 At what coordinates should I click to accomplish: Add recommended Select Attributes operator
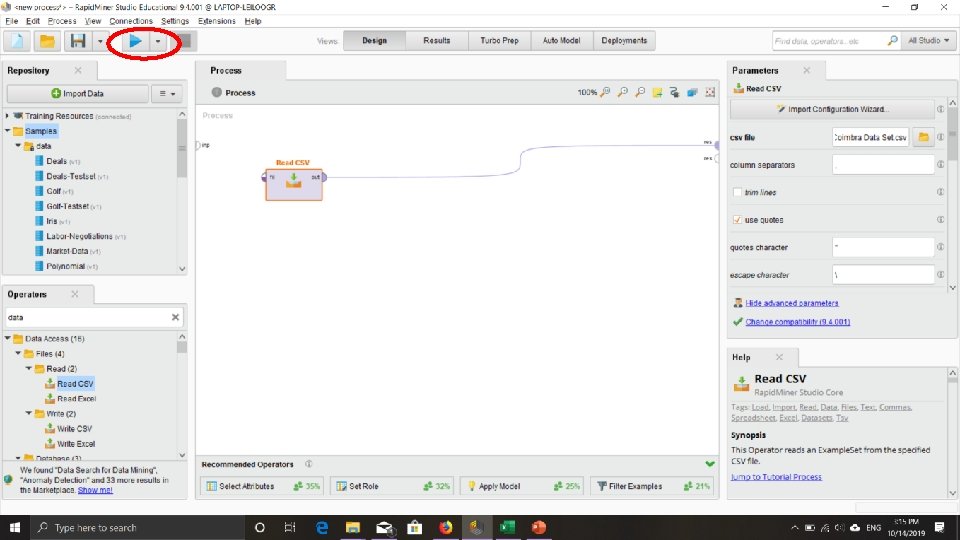(263, 486)
